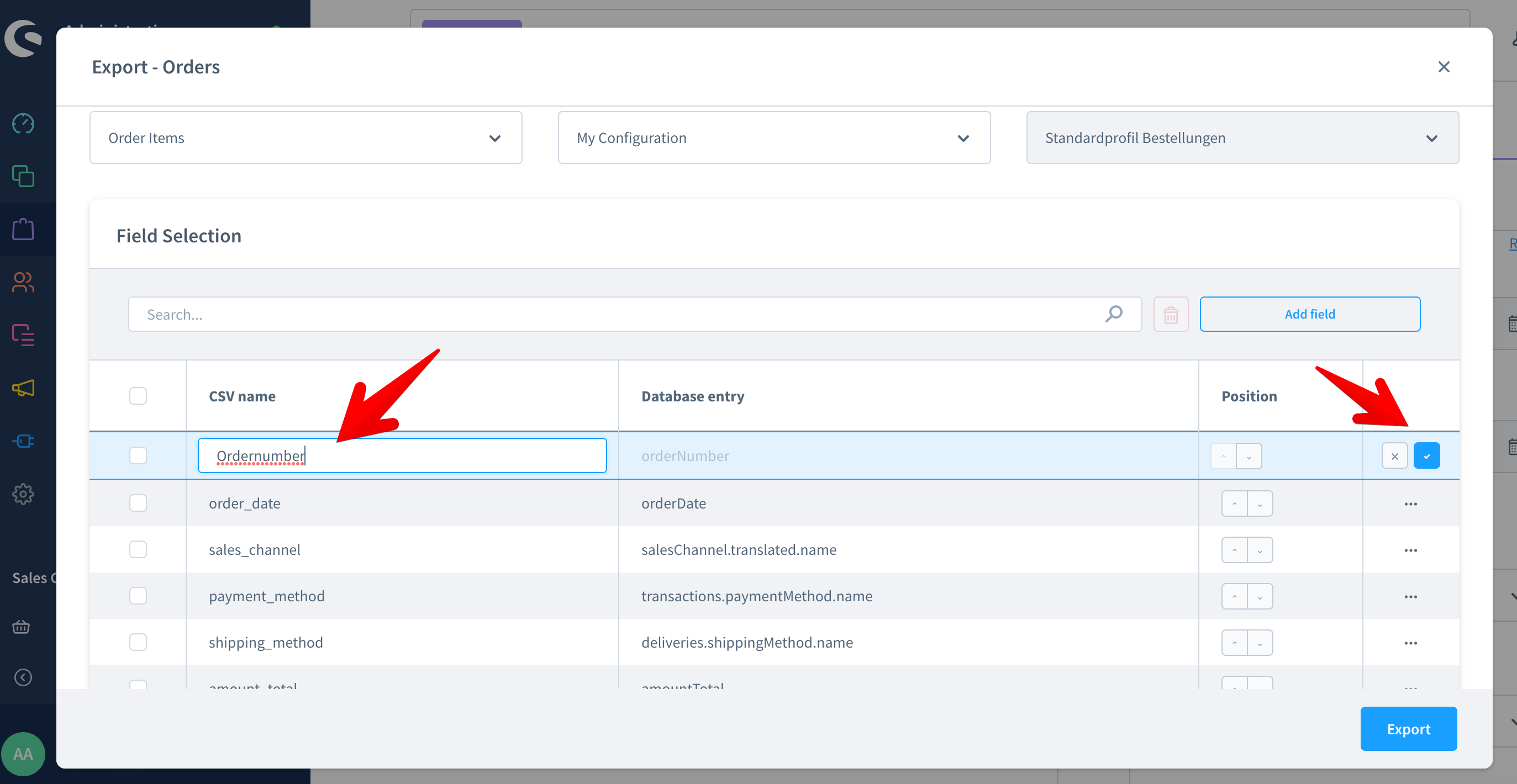
Task: Move payment_method row up
Action: coord(1234,596)
